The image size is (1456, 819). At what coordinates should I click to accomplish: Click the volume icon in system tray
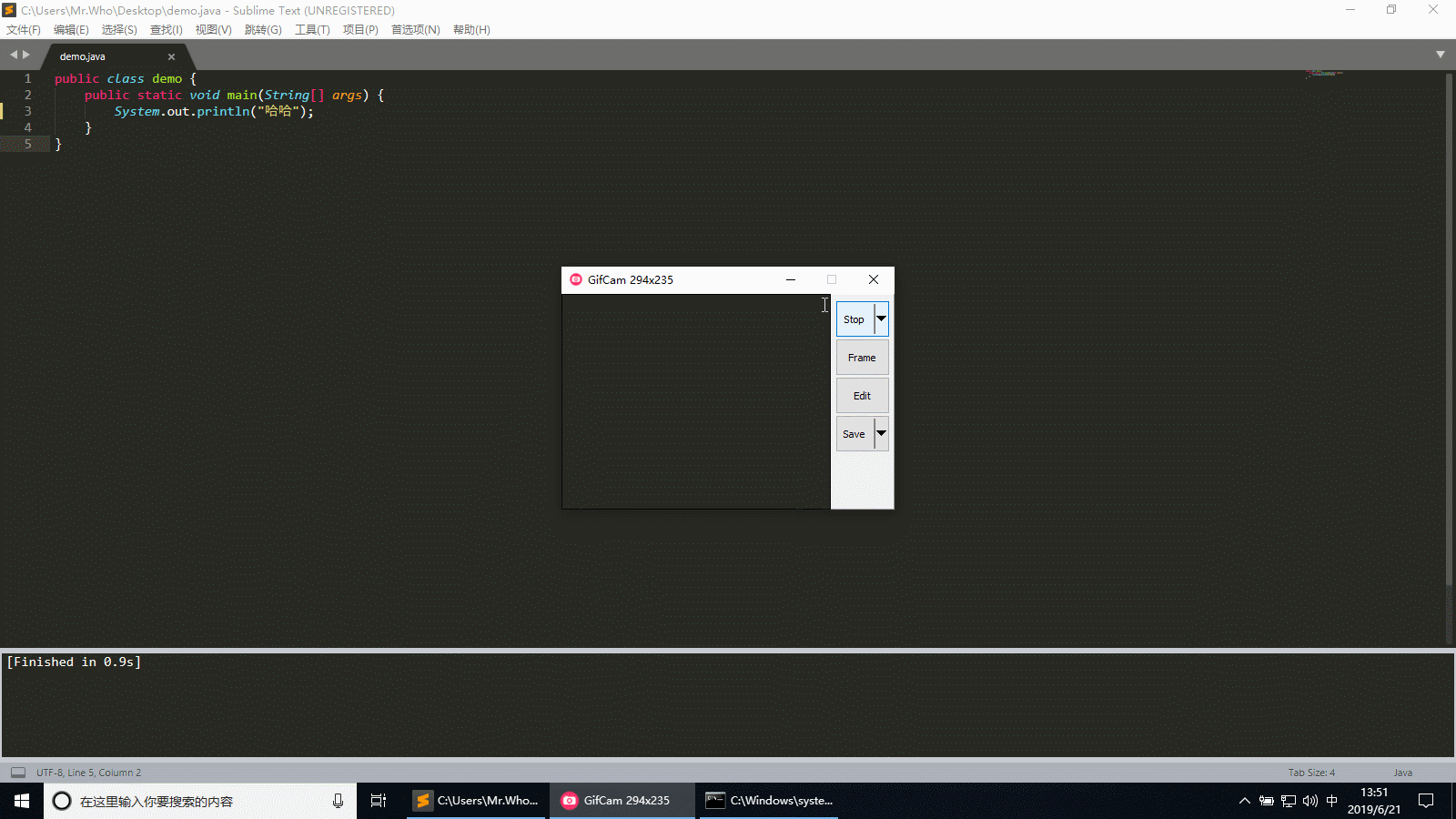[x=1310, y=801]
